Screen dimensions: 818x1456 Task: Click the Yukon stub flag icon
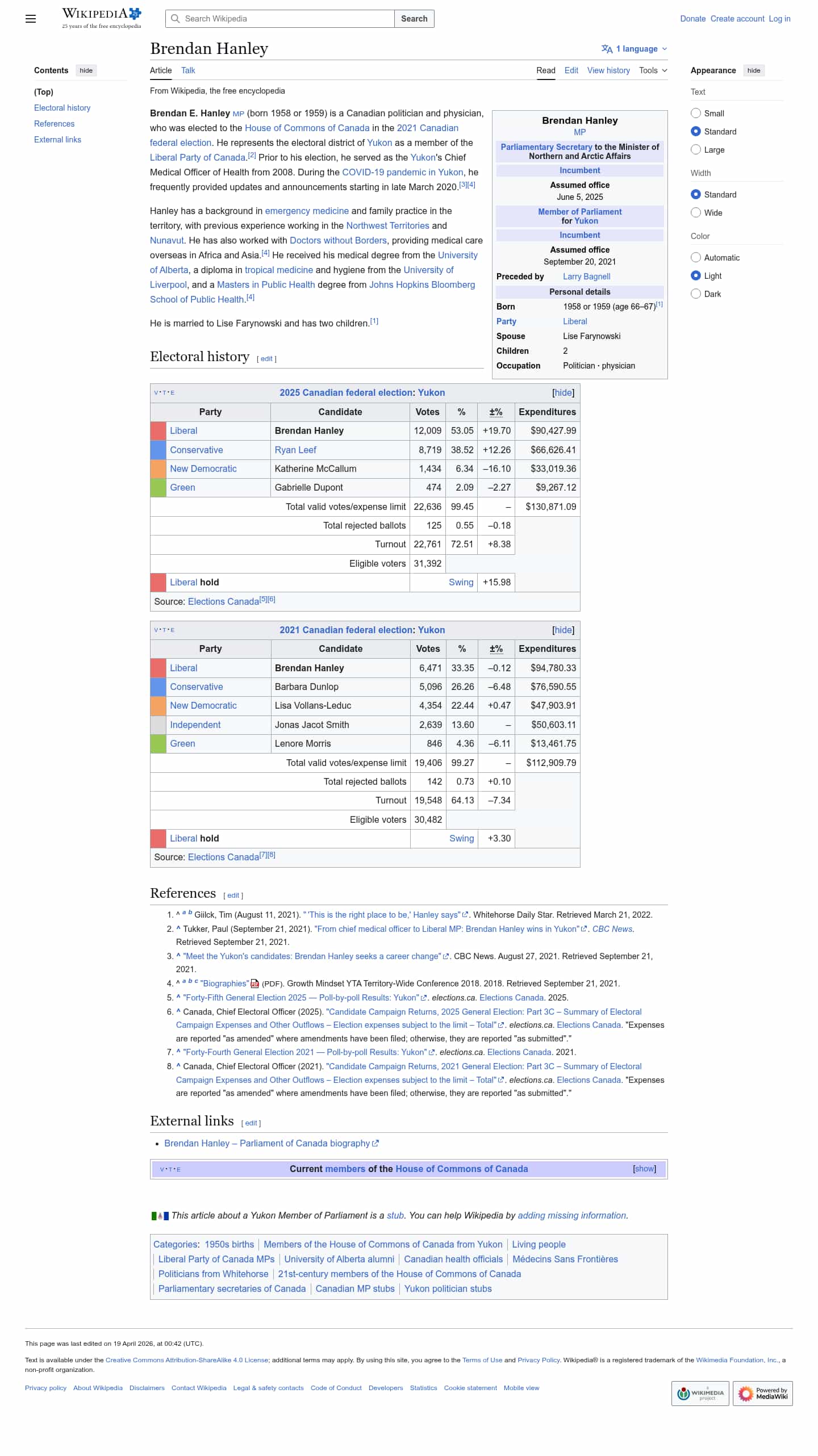[x=160, y=1216]
